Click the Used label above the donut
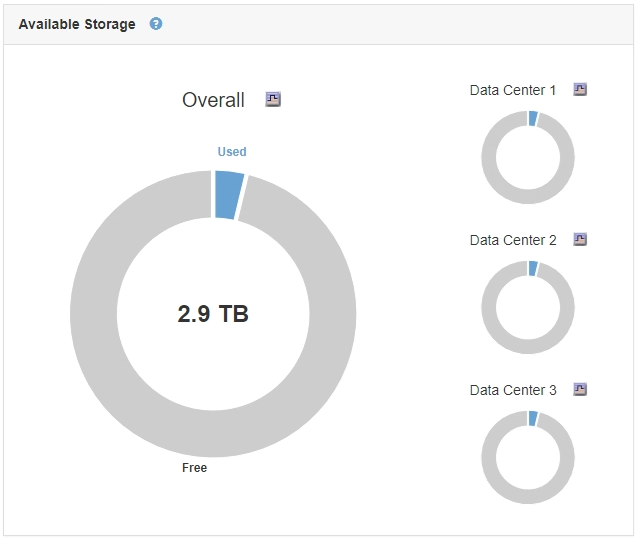The width and height of the screenshot is (639, 539). [x=232, y=152]
